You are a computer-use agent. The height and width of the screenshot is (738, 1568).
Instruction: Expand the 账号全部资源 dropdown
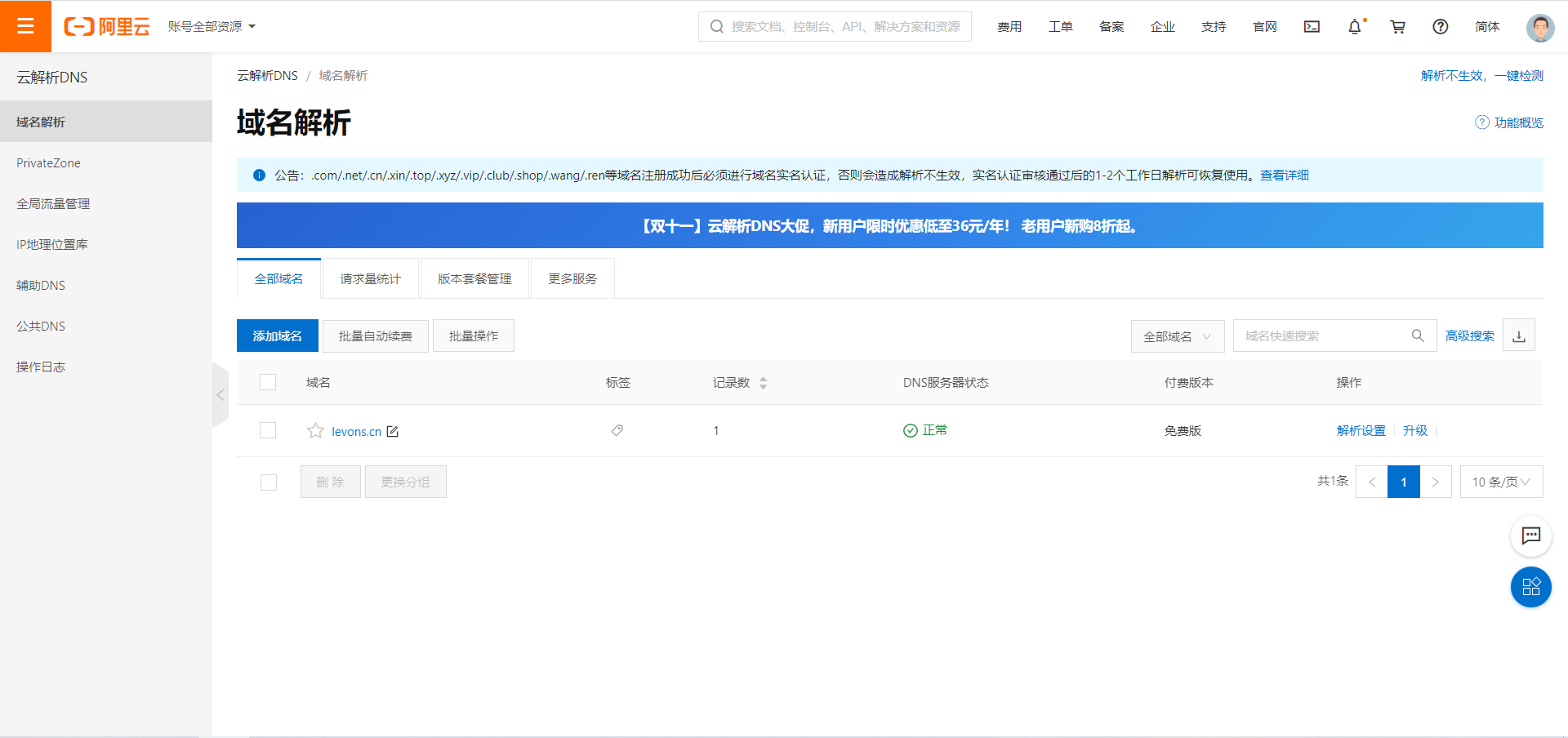click(x=212, y=27)
